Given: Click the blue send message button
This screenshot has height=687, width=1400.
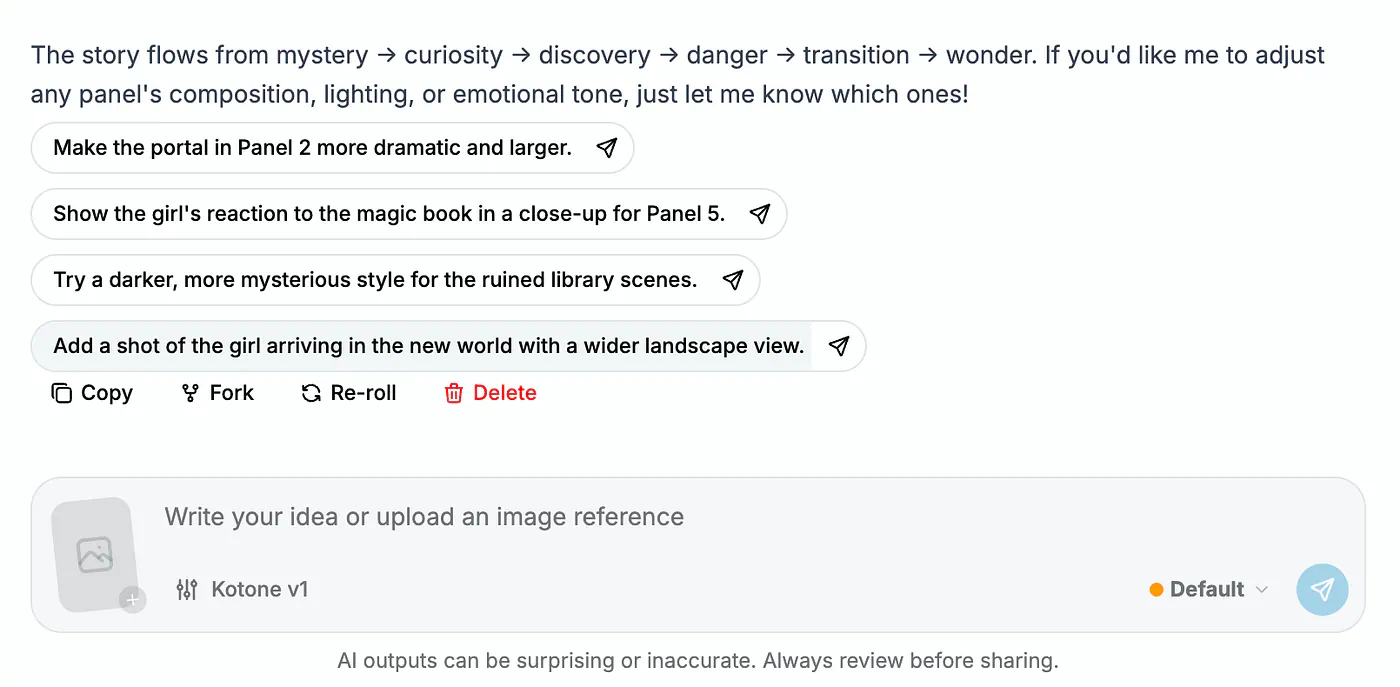Looking at the screenshot, I should point(1322,589).
